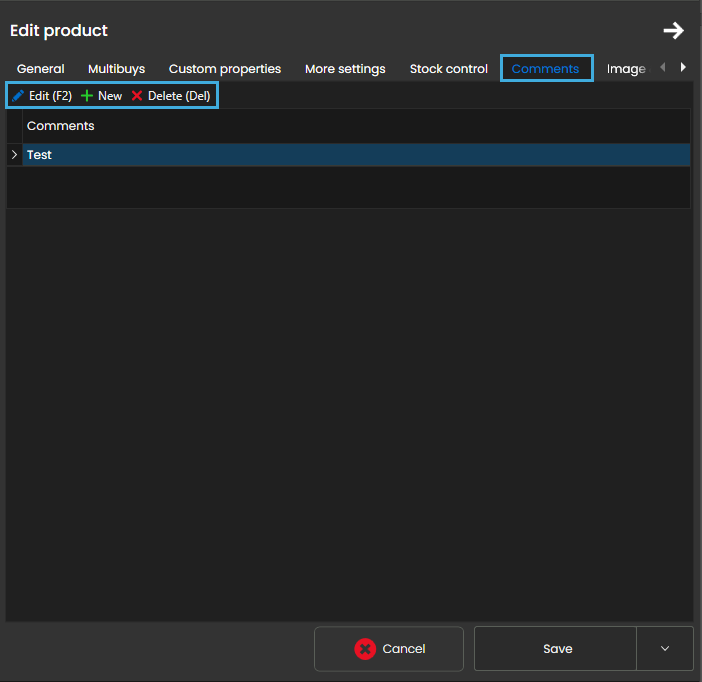Image resolution: width=702 pixels, height=682 pixels.
Task: Open the Custom properties tab
Action: point(224,69)
